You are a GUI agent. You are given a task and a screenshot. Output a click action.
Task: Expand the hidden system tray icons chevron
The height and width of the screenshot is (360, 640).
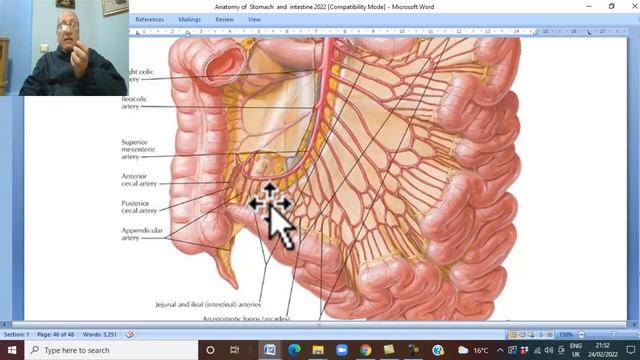500,350
